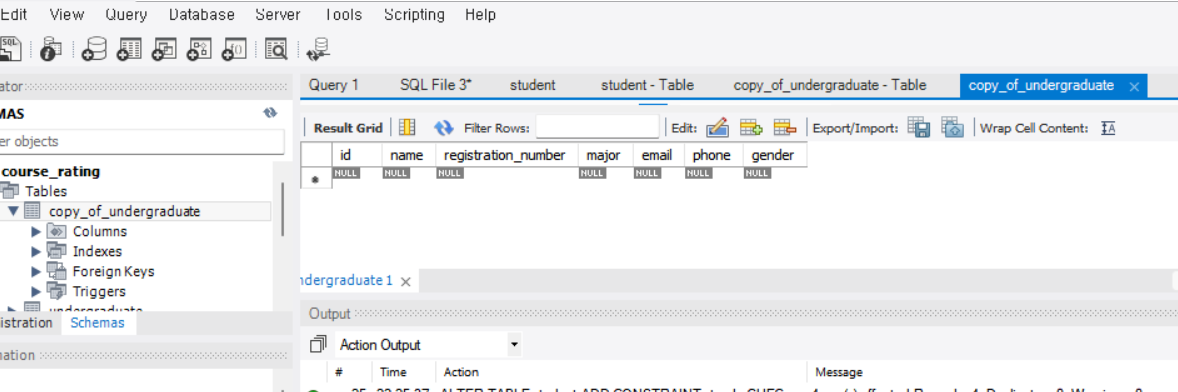Viewport: 1178px width, 392px height.
Task: Delete selected rows icon
Action: 785,128
